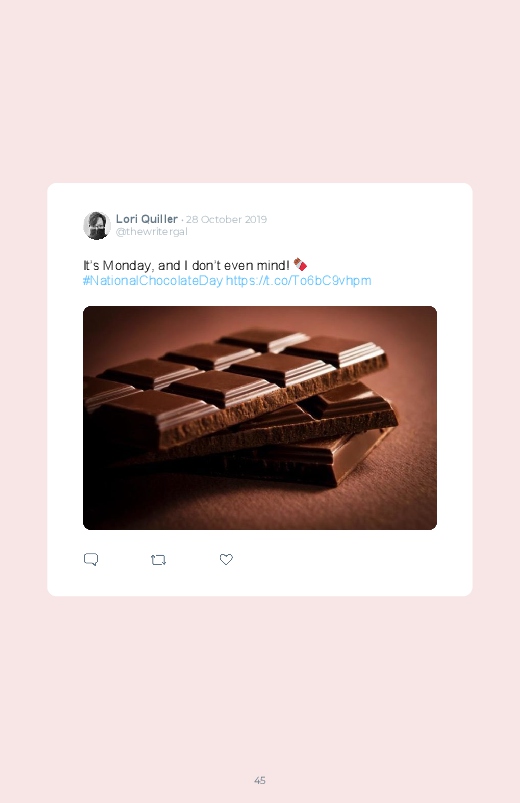Click page number 45 in the footer

coord(260,780)
